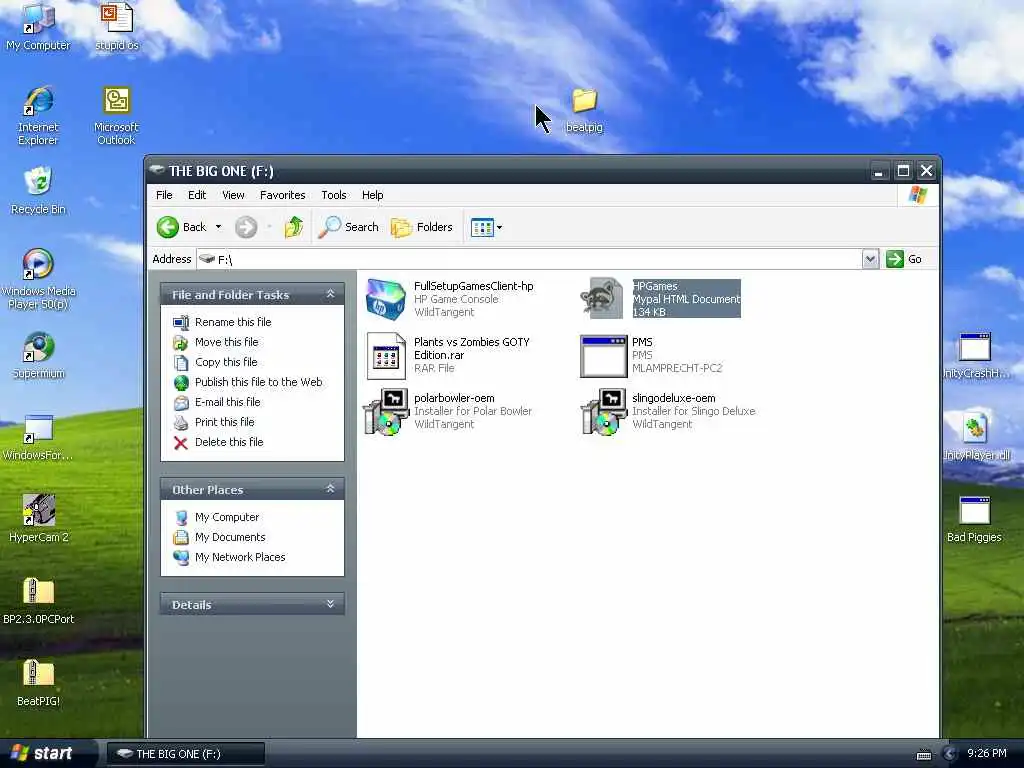Click Rename this file
The width and height of the screenshot is (1024, 768).
tap(233, 322)
